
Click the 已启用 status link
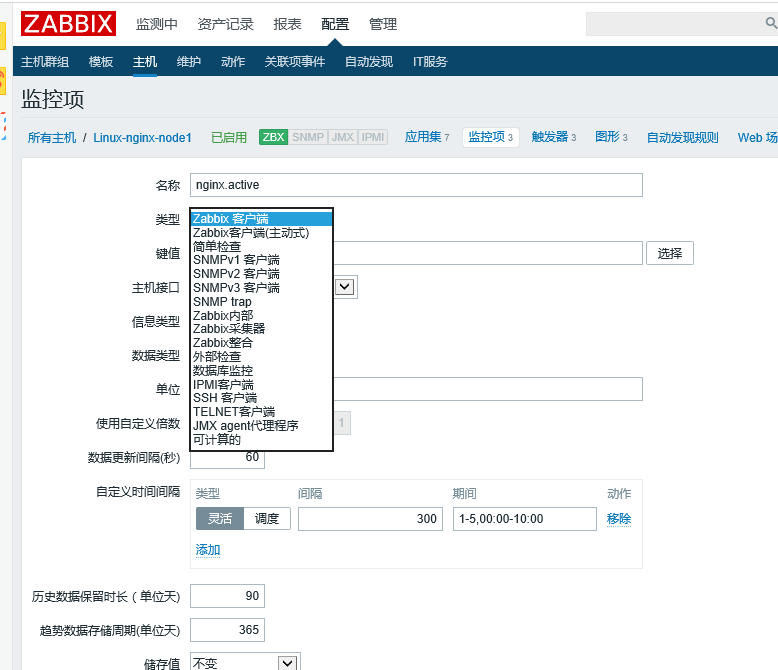[229, 137]
